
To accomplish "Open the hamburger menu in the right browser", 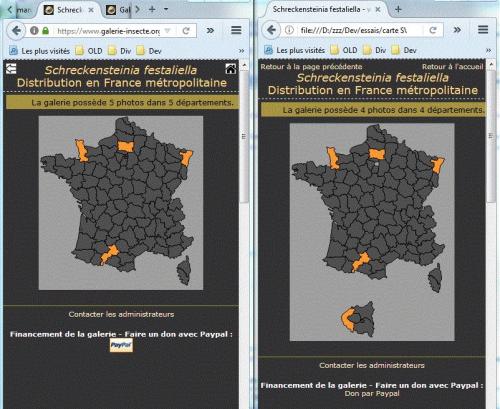I will [x=483, y=30].
